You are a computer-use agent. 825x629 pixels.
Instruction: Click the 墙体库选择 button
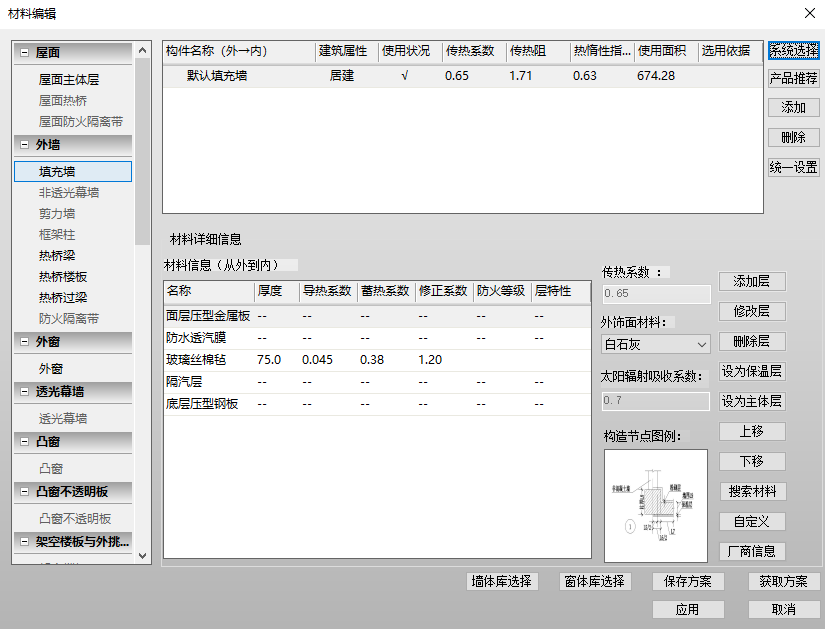502,581
